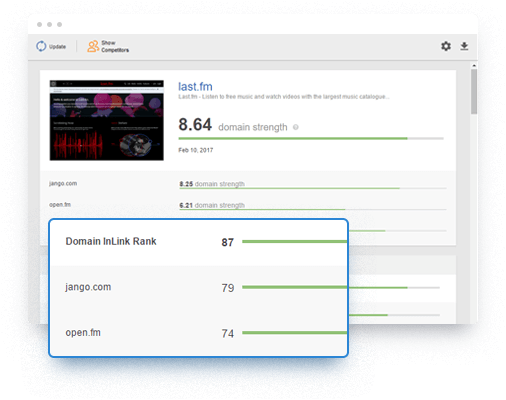Click the Update refresh icon
The width and height of the screenshot is (506, 400).
coord(41,46)
